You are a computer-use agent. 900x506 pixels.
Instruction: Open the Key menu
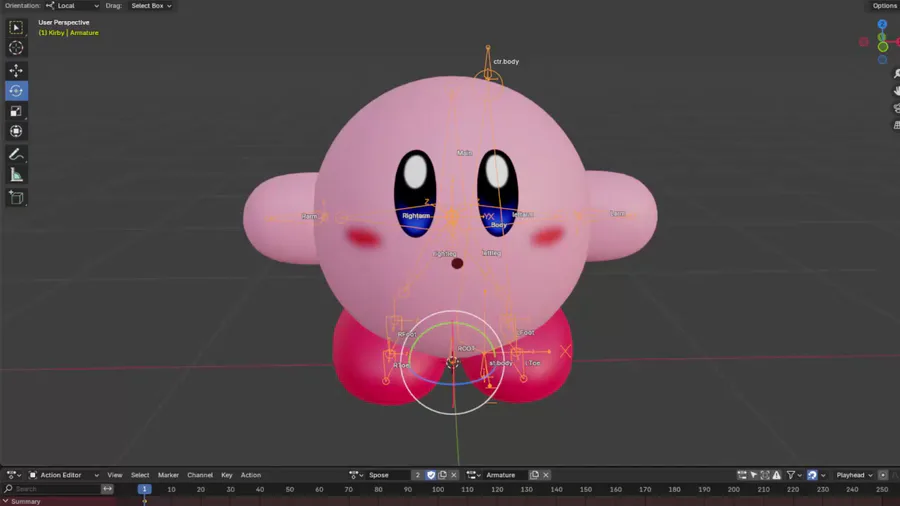[227, 475]
